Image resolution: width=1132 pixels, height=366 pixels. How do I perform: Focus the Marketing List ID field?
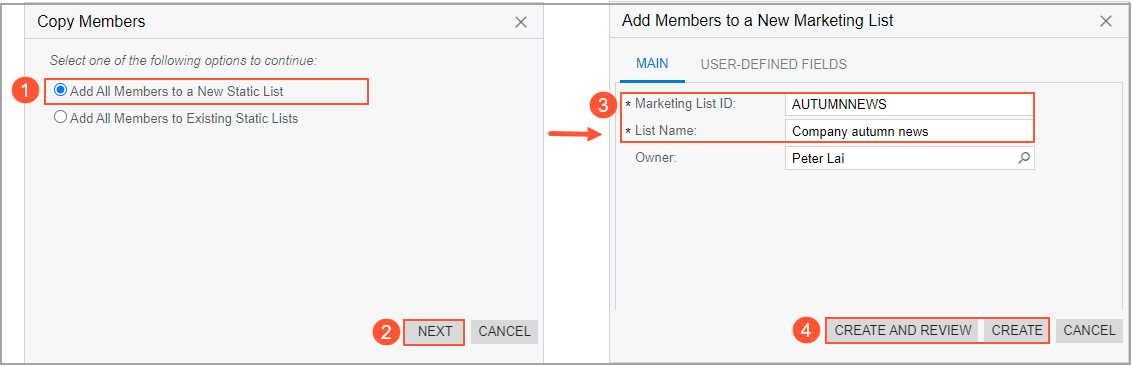point(909,104)
